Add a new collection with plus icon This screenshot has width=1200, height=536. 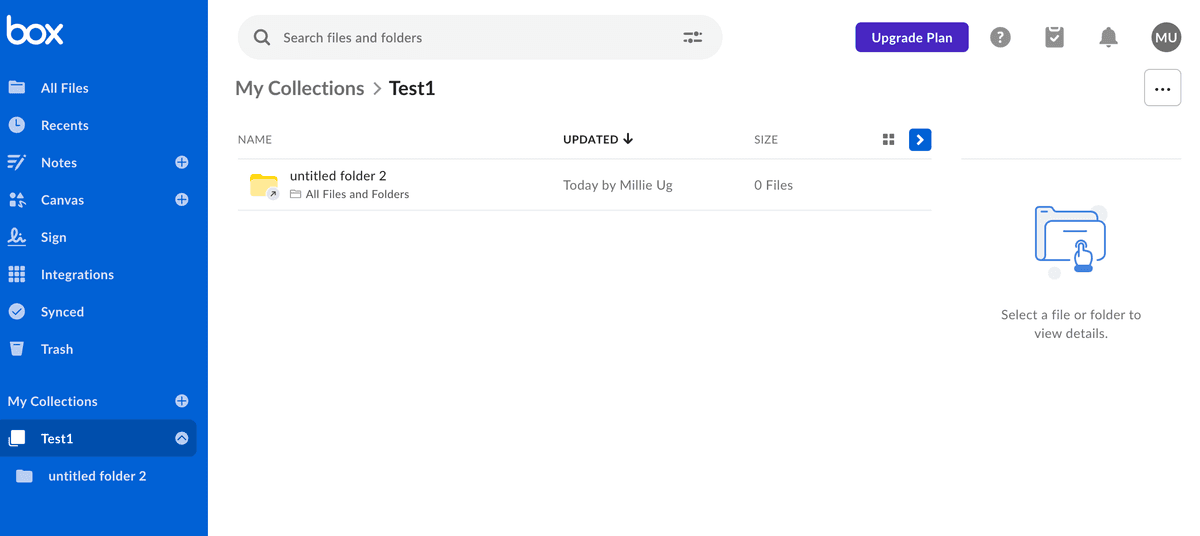[182, 401]
